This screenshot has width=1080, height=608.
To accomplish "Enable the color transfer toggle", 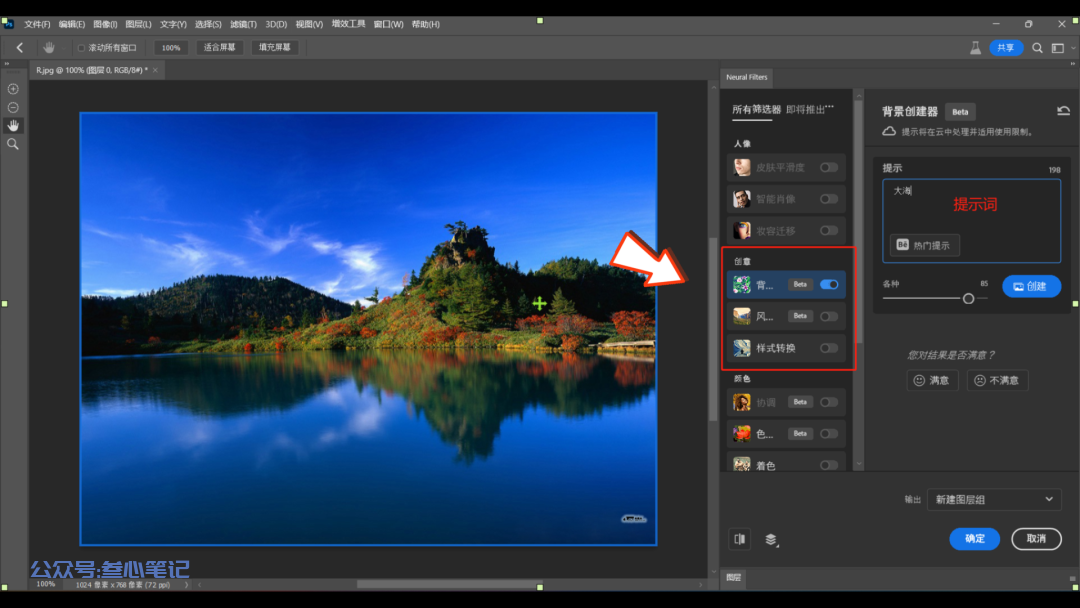I will (829, 434).
